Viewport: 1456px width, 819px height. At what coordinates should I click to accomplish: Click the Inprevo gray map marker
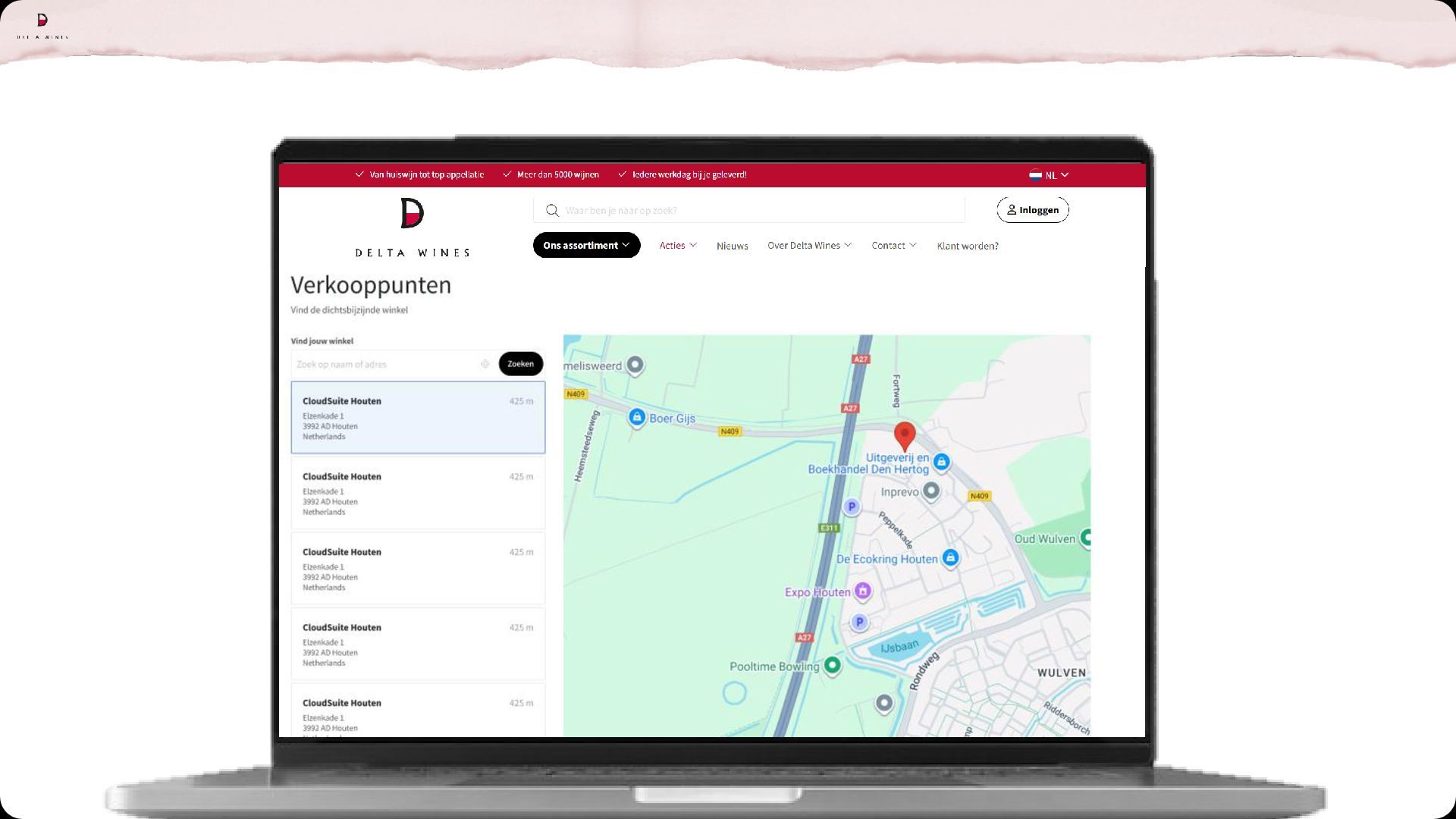coord(931,491)
